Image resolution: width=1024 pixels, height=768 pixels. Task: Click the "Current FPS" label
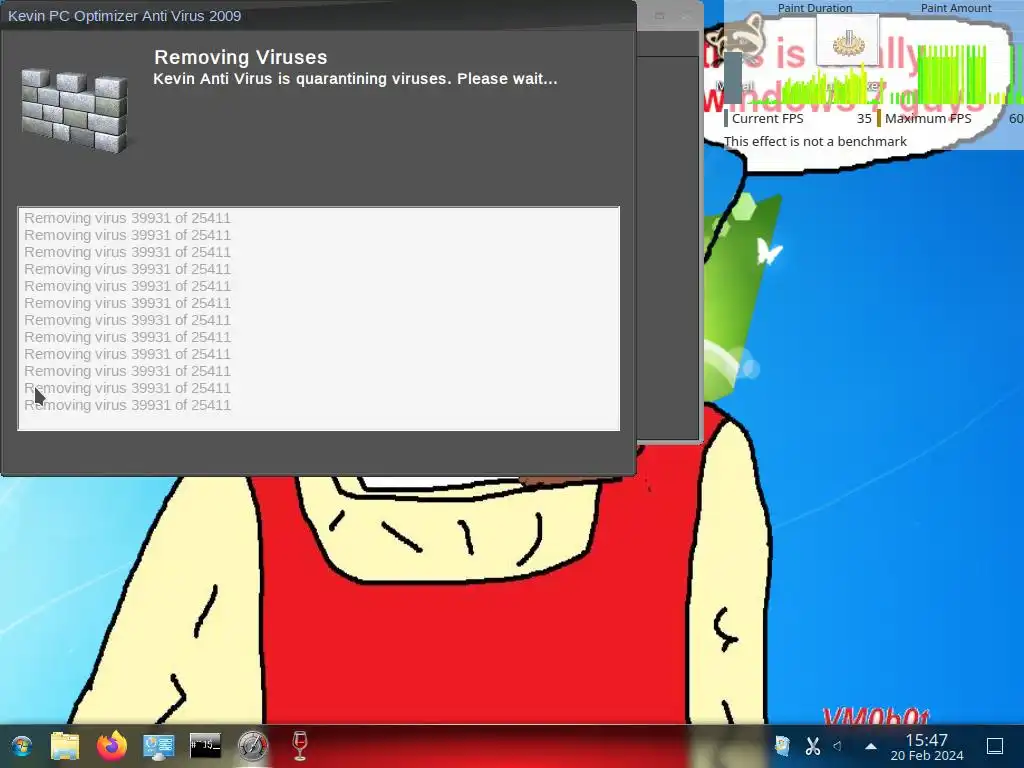tap(767, 118)
